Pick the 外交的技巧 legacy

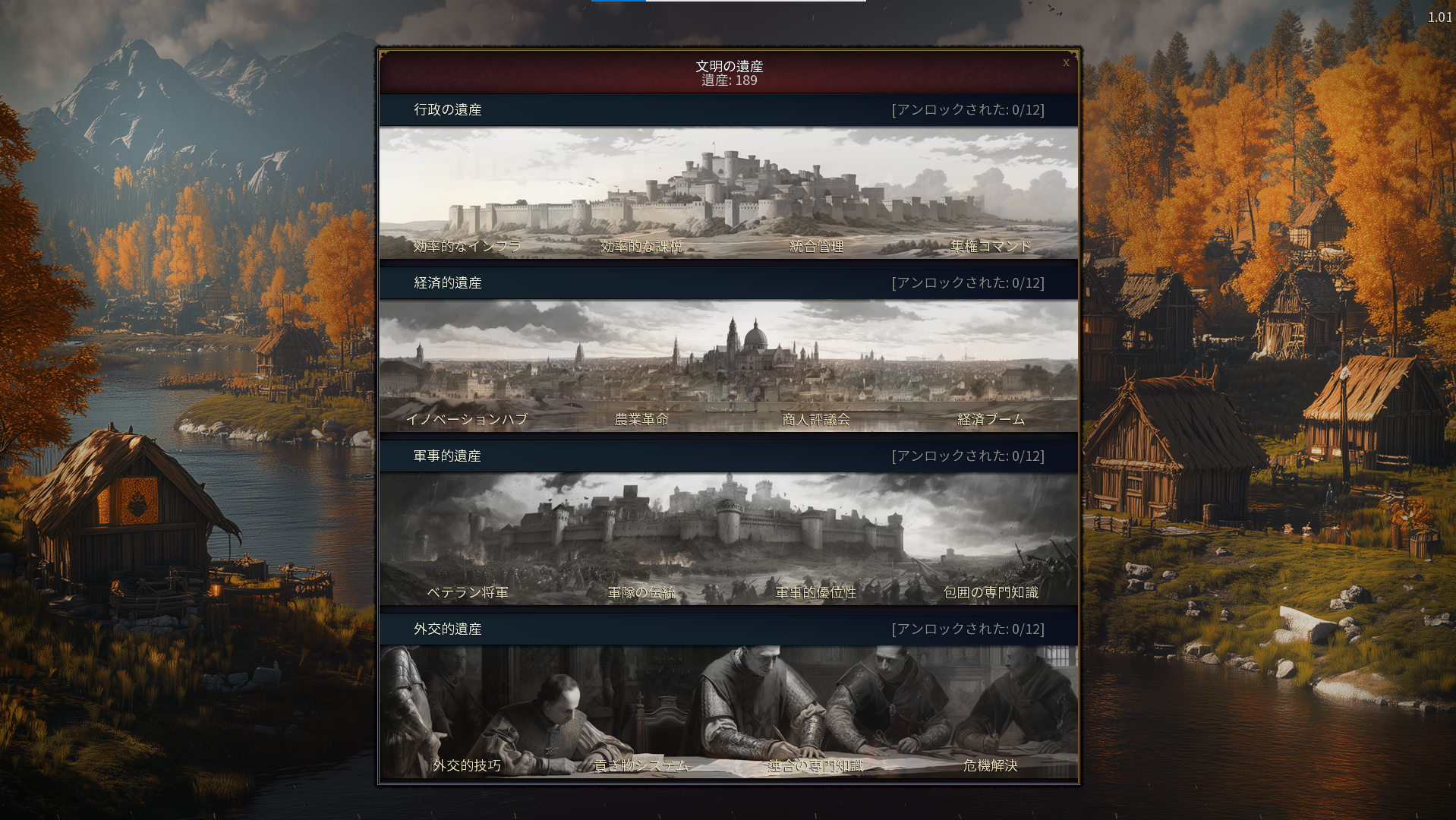click(467, 765)
